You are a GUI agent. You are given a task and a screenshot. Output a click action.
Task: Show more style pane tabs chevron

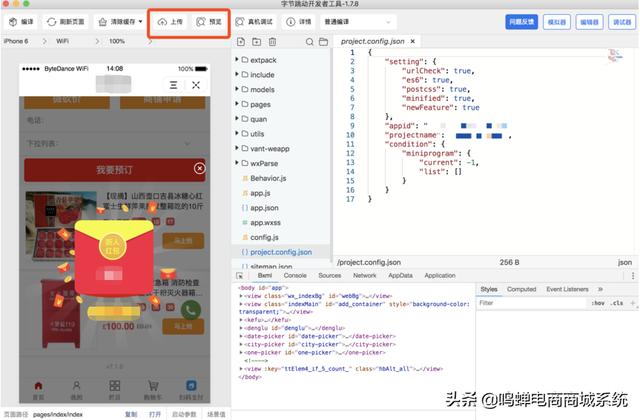(600, 289)
